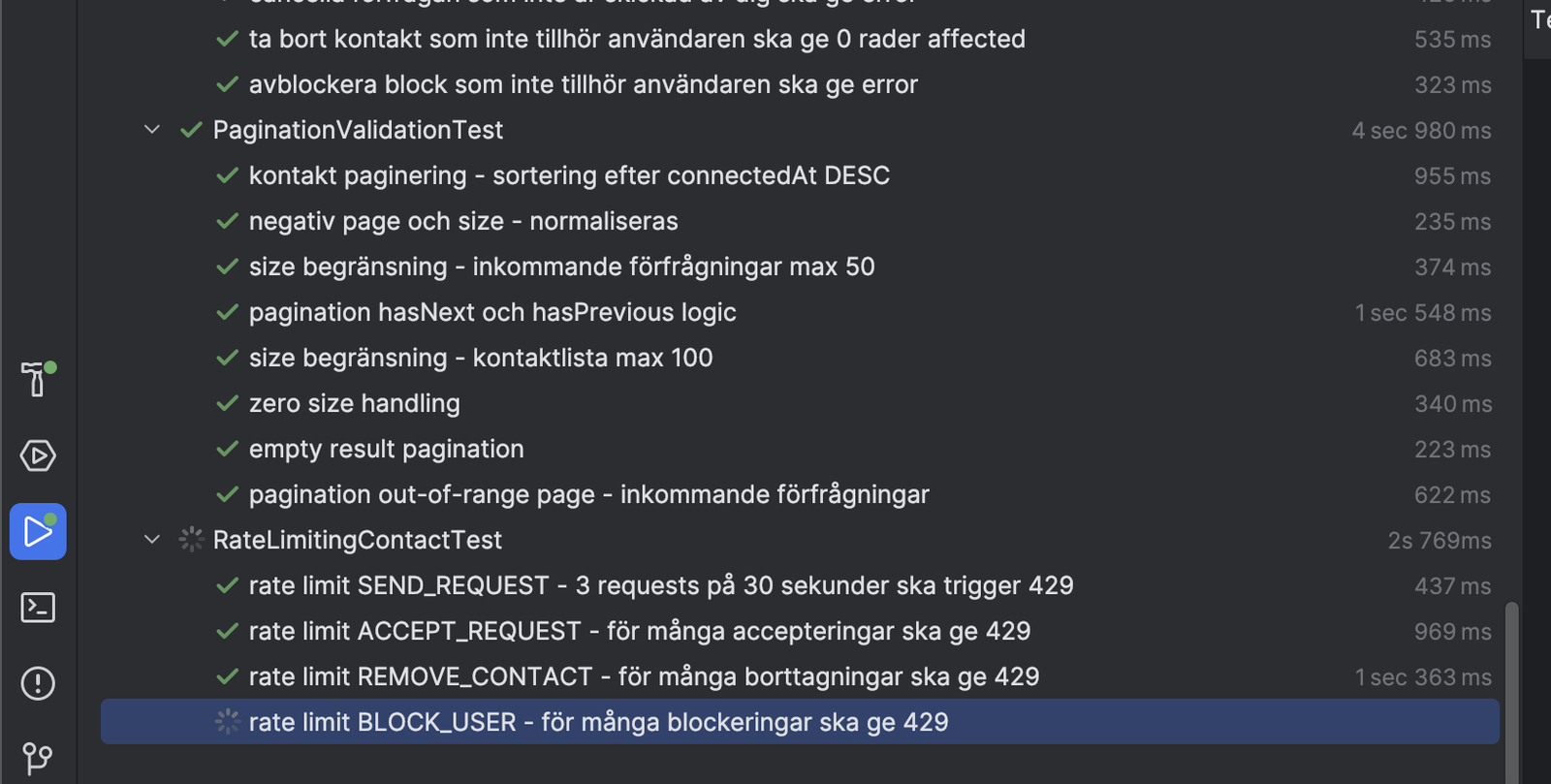Image resolution: width=1551 pixels, height=784 pixels.
Task: Select the highlighted Run tool window icon
Action: pos(38,531)
